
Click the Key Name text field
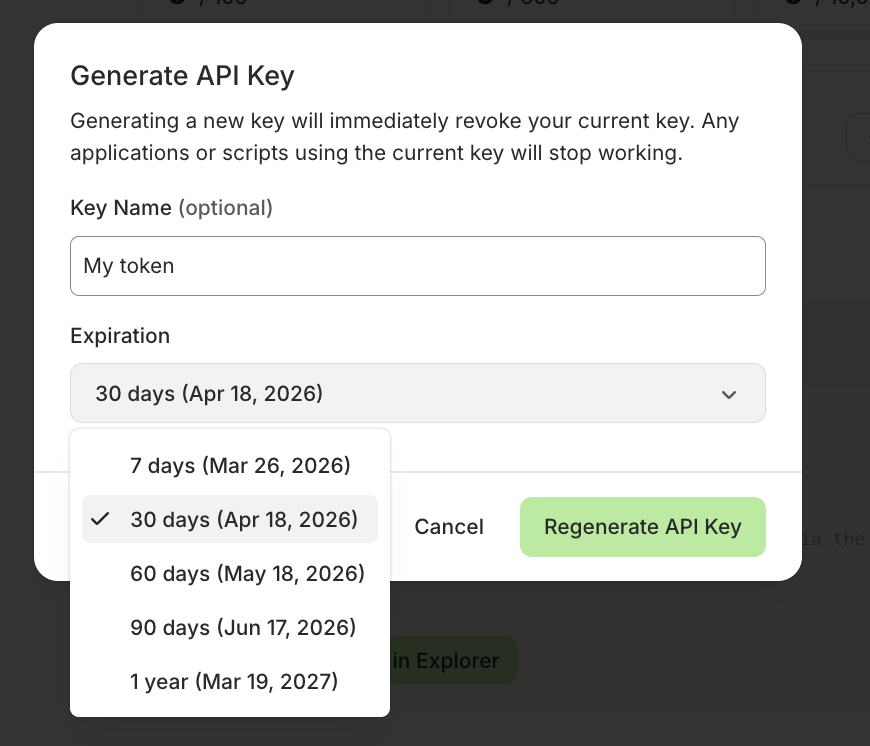click(418, 266)
